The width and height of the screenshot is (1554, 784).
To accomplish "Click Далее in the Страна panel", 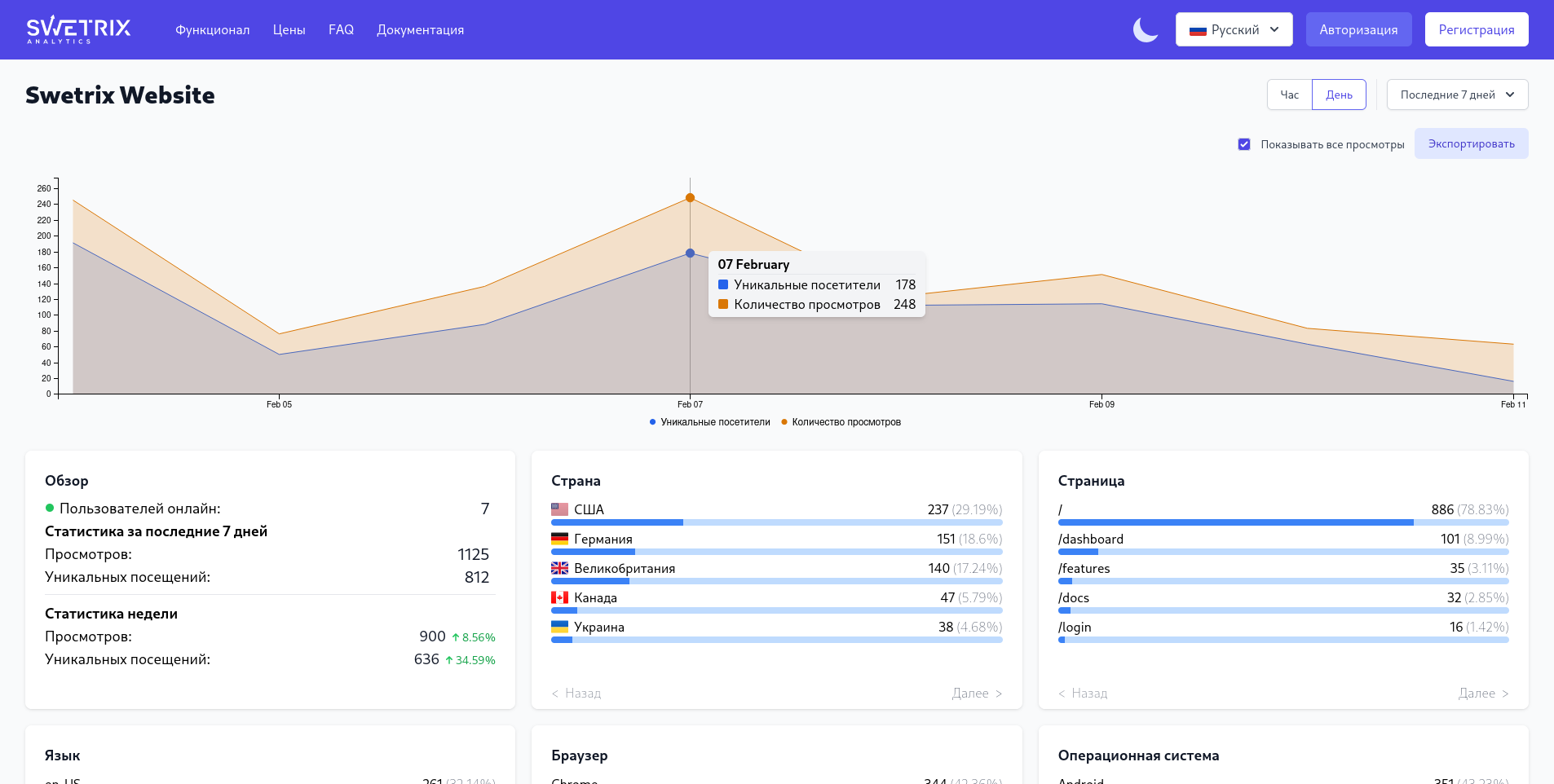I will click(x=977, y=693).
